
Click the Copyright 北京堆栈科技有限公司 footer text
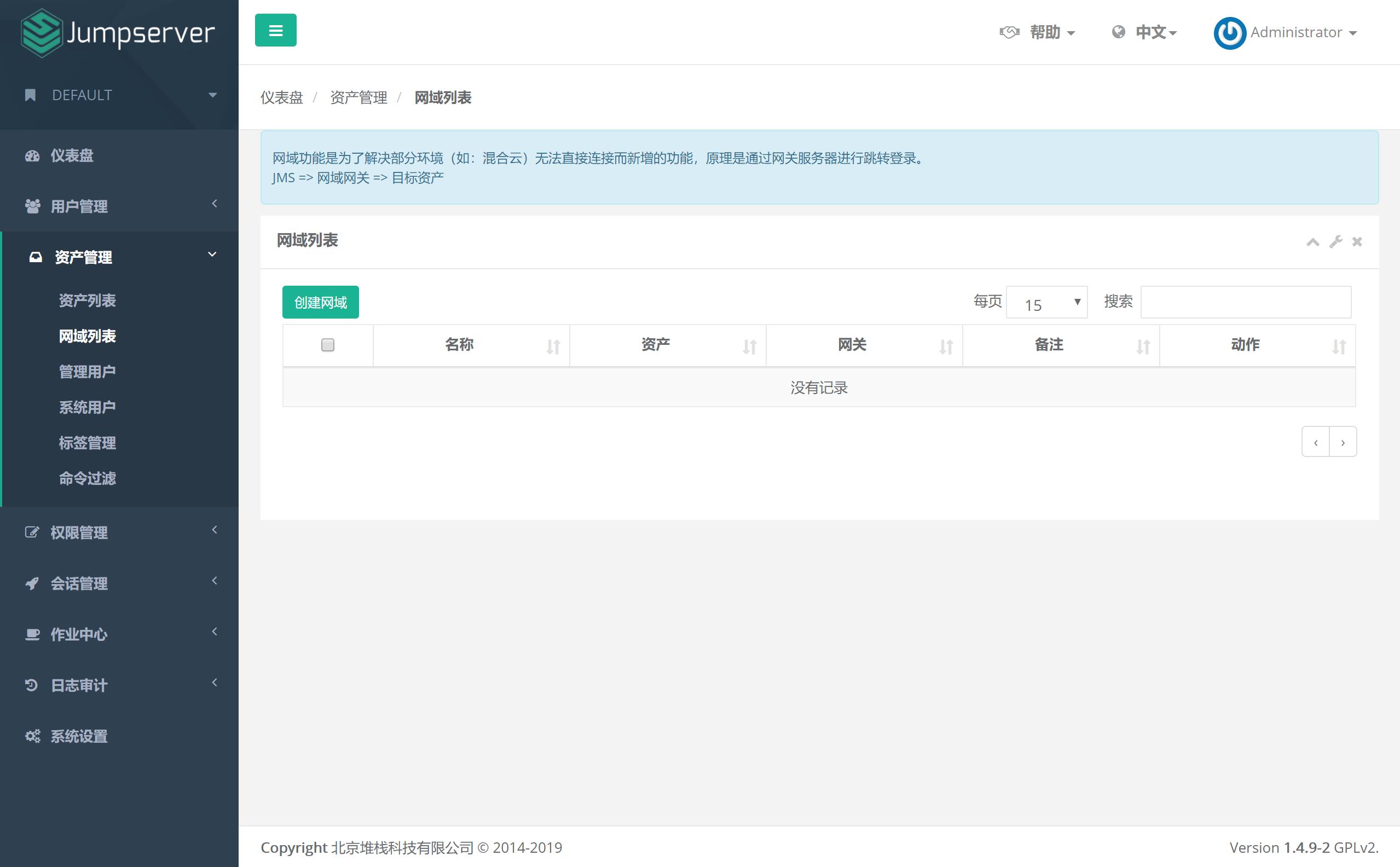click(x=412, y=847)
